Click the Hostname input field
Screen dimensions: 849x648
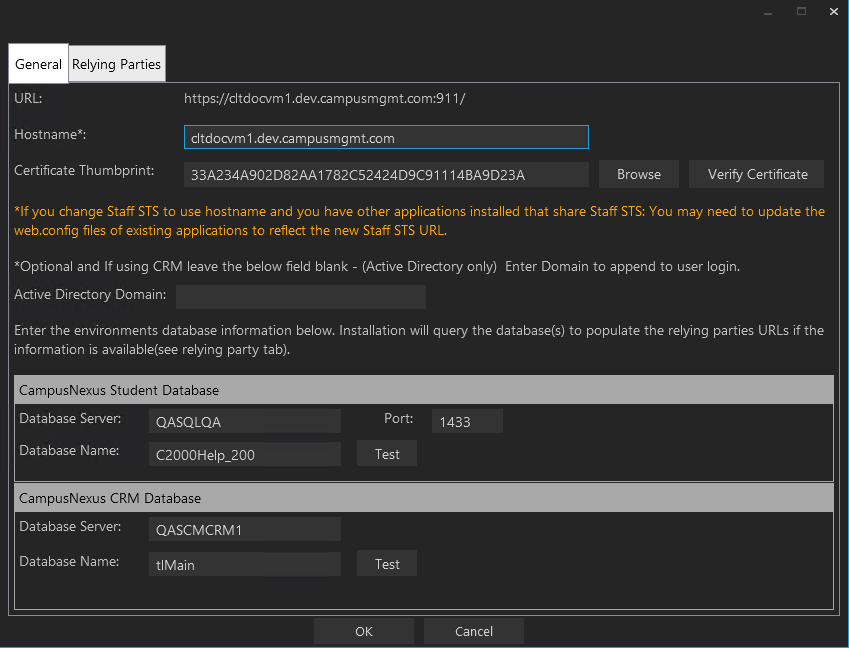click(385, 136)
